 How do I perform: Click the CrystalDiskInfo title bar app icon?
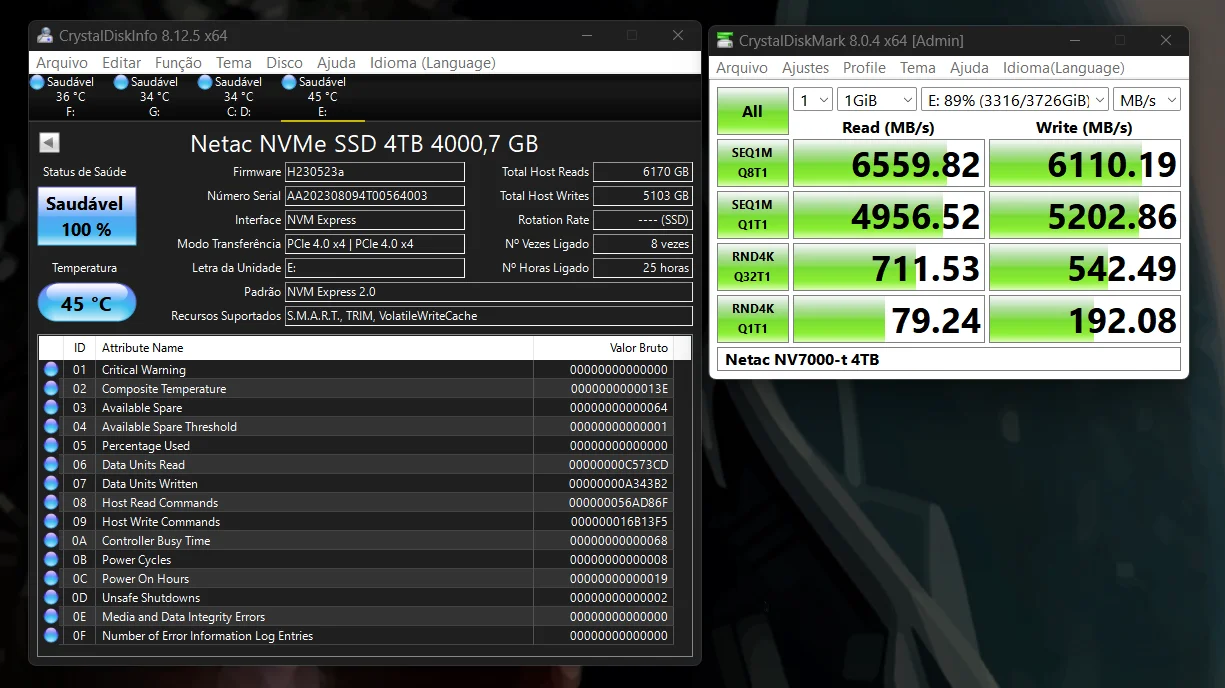pos(45,35)
